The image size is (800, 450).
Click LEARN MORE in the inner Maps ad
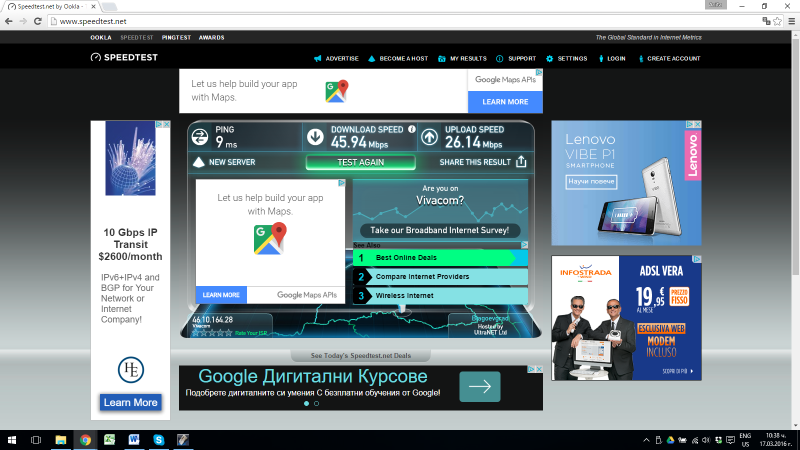tap(221, 295)
